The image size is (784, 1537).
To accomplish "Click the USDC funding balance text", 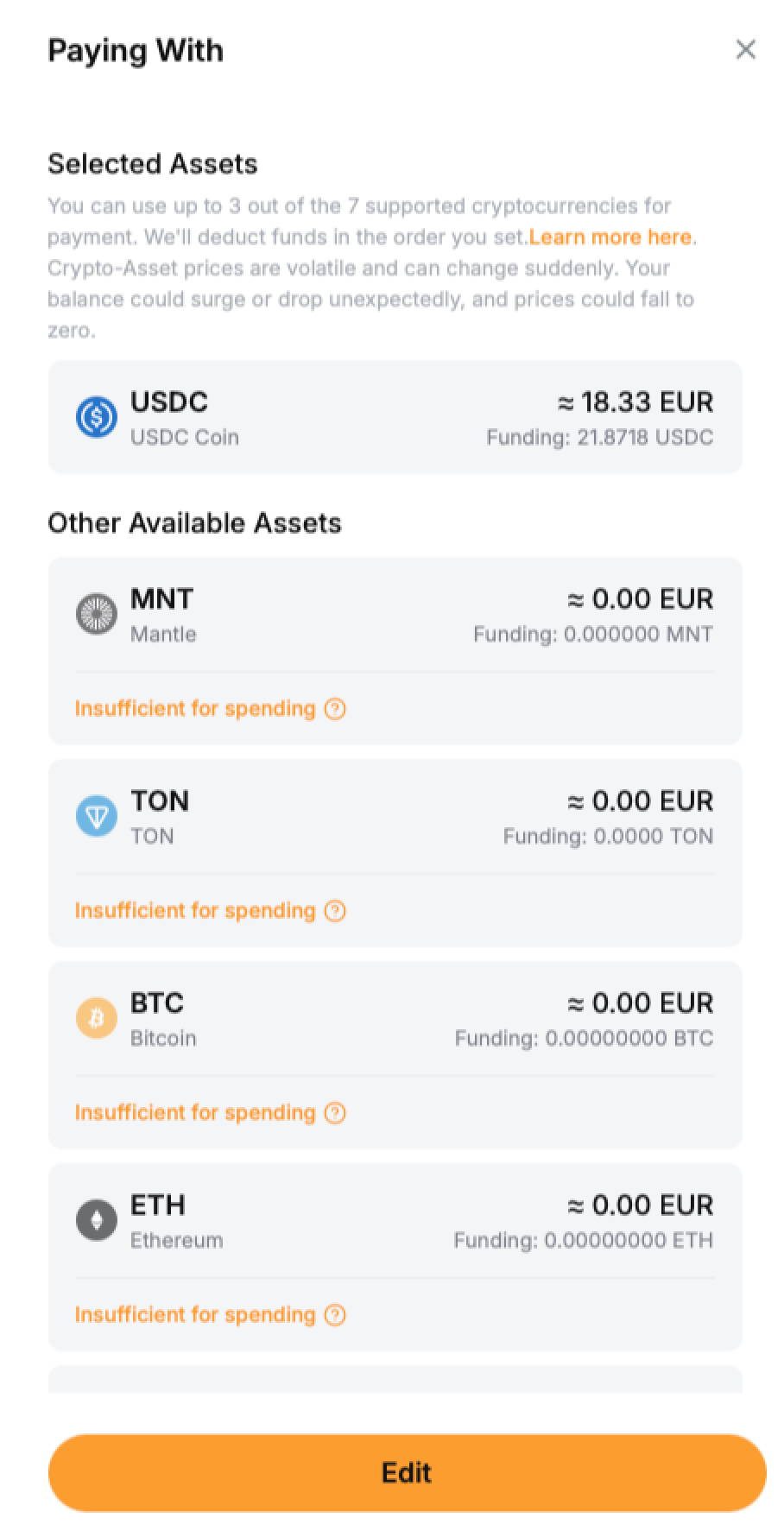I will click(599, 438).
